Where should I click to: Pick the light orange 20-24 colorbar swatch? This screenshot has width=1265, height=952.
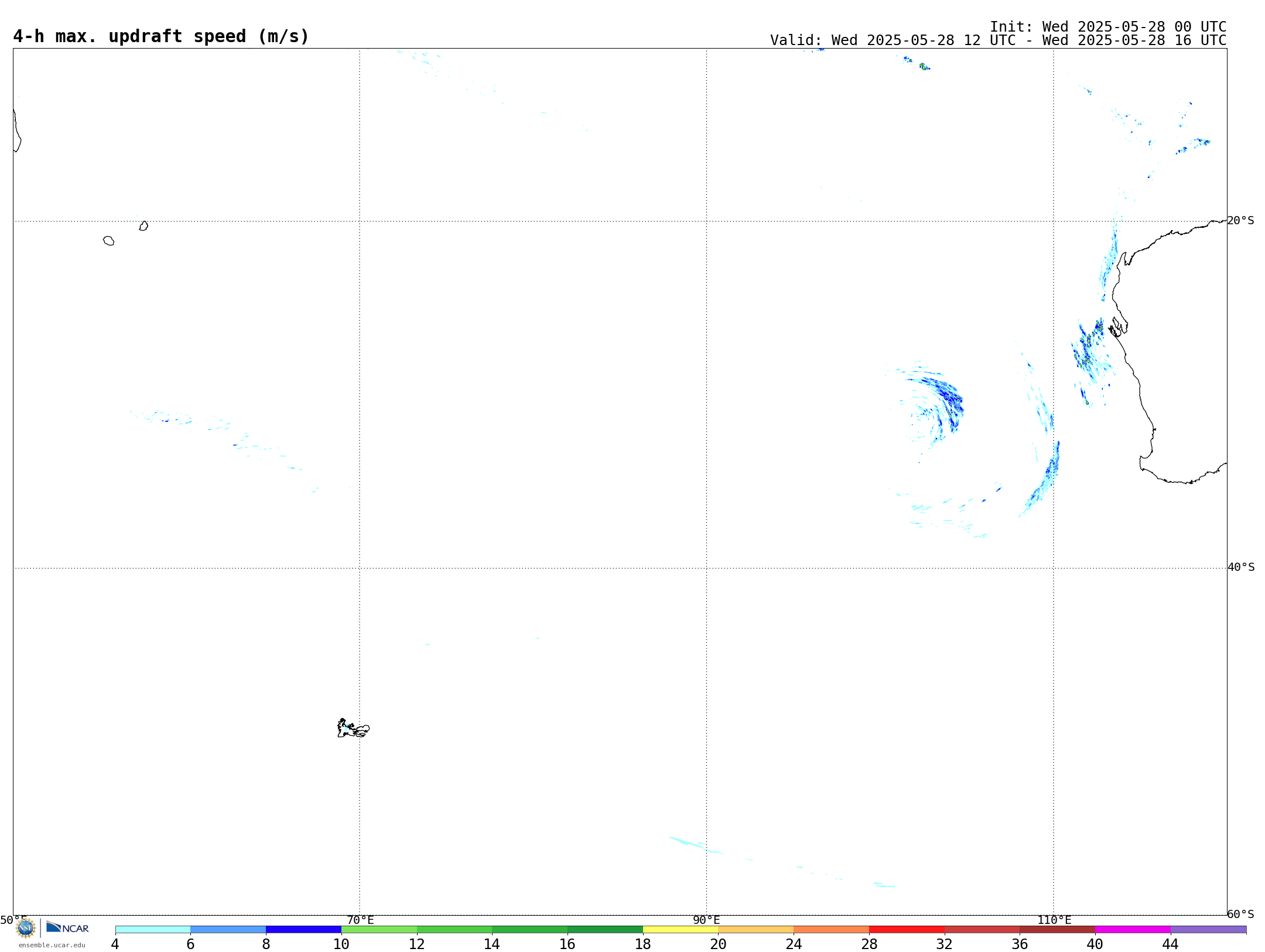point(756,930)
